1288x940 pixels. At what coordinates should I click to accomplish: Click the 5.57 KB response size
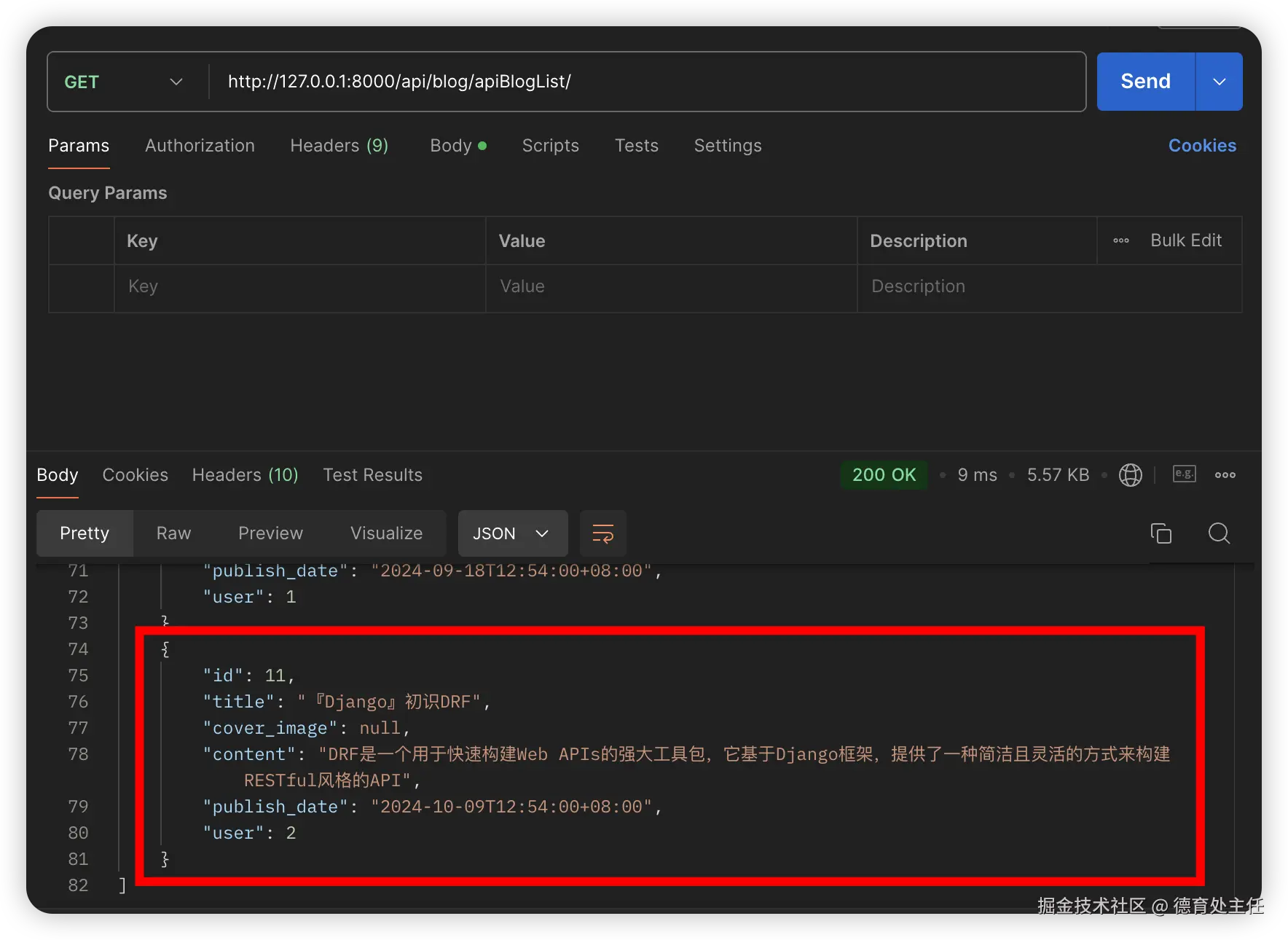click(x=1058, y=475)
